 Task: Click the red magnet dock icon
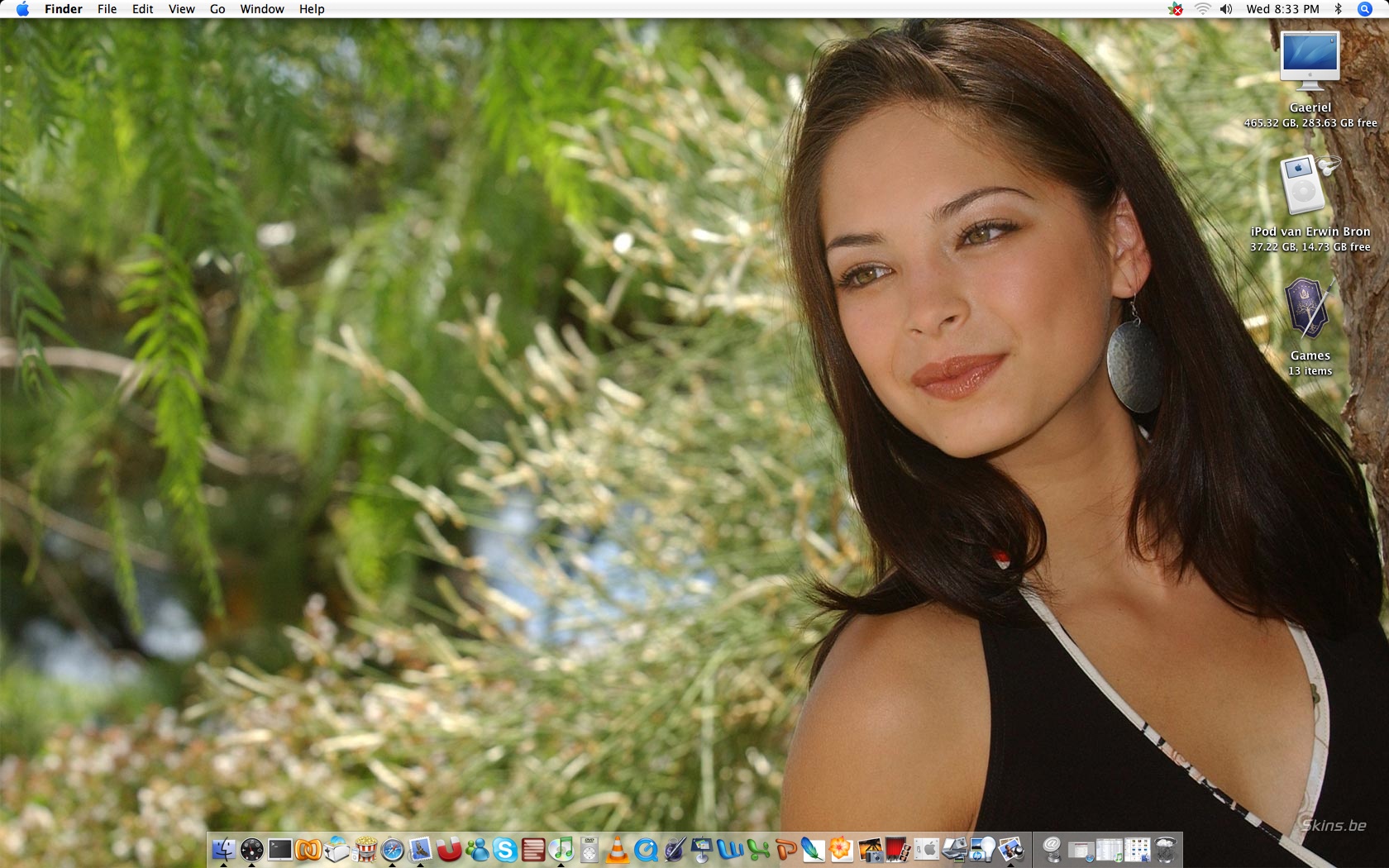pyautogui.click(x=448, y=849)
